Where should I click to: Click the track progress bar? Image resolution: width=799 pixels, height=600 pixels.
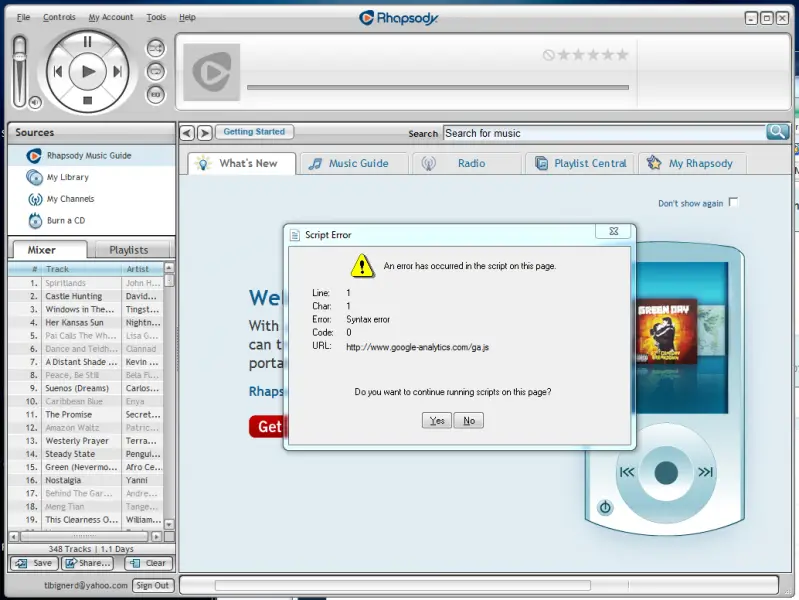tap(438, 88)
